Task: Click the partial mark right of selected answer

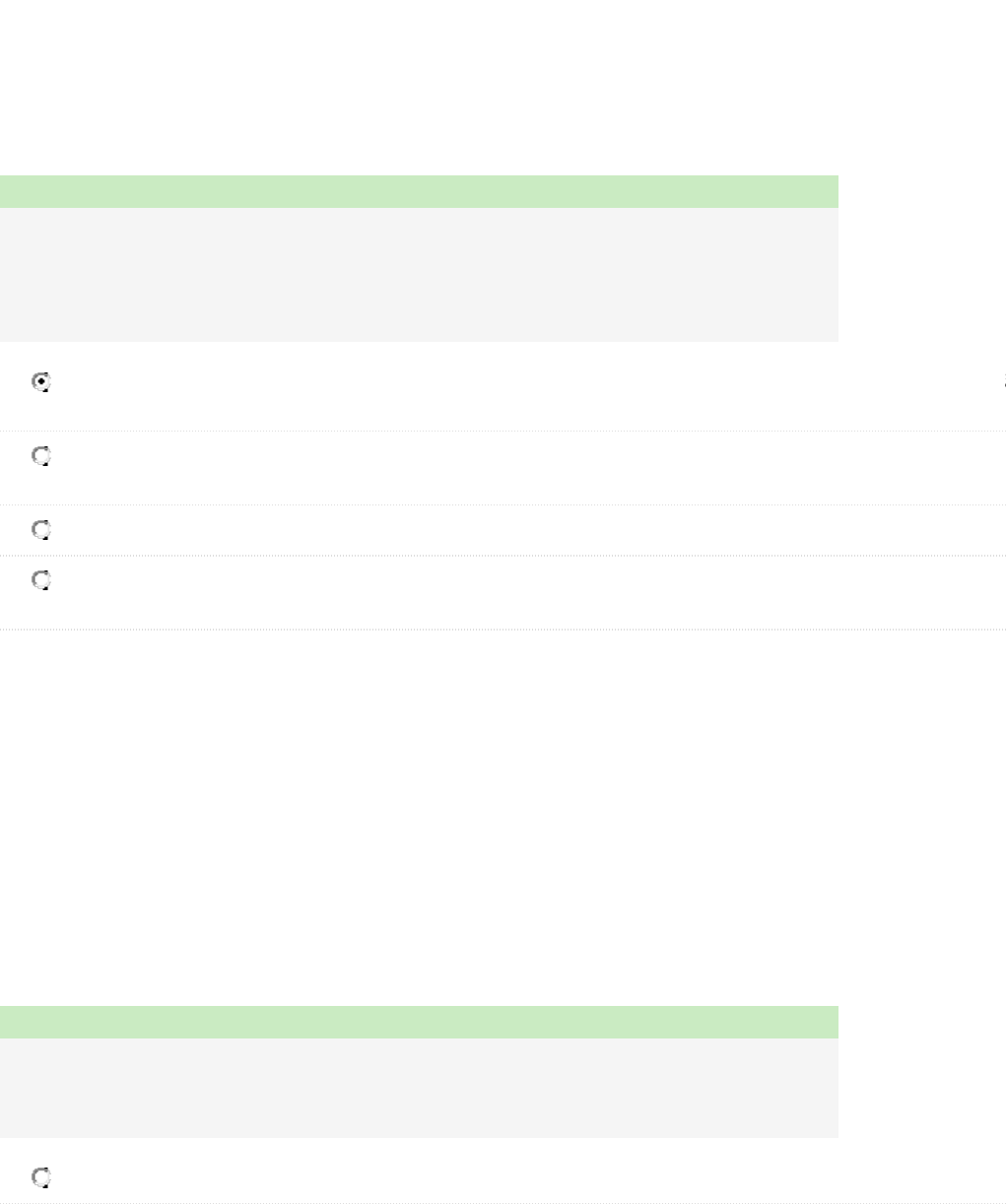Action: coord(1003,383)
